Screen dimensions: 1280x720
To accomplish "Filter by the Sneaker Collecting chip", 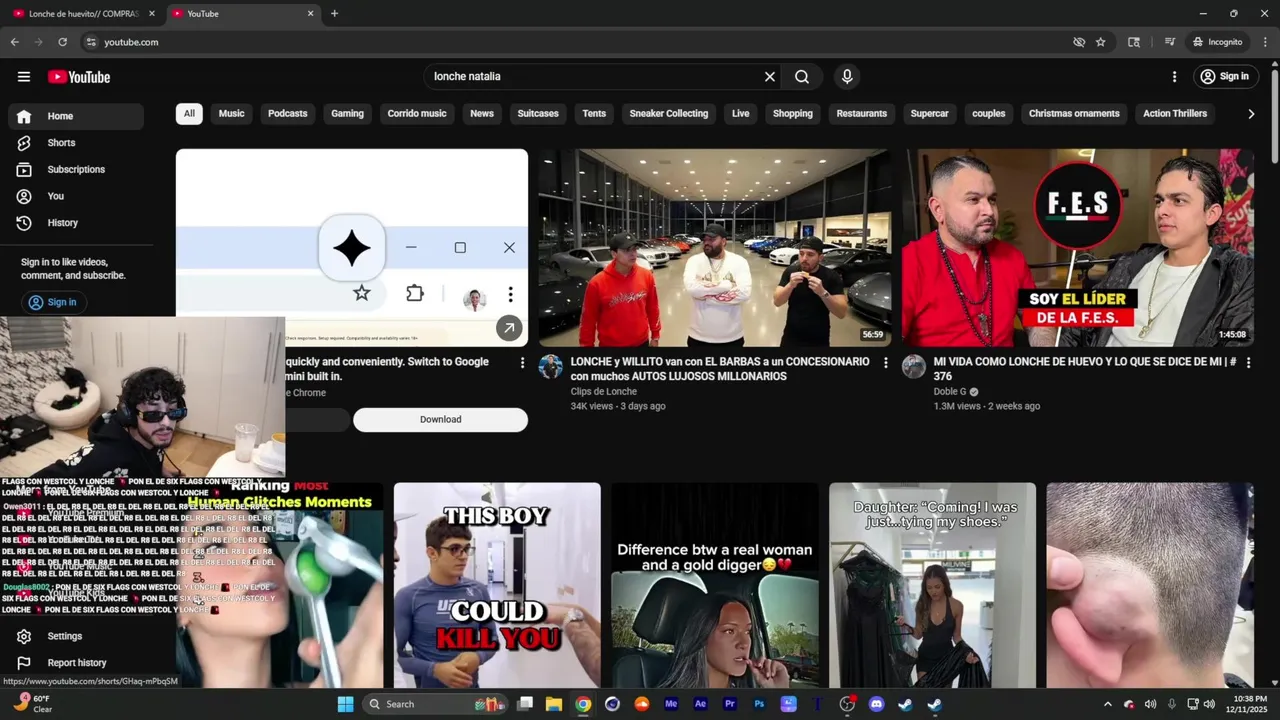I will coord(669,113).
